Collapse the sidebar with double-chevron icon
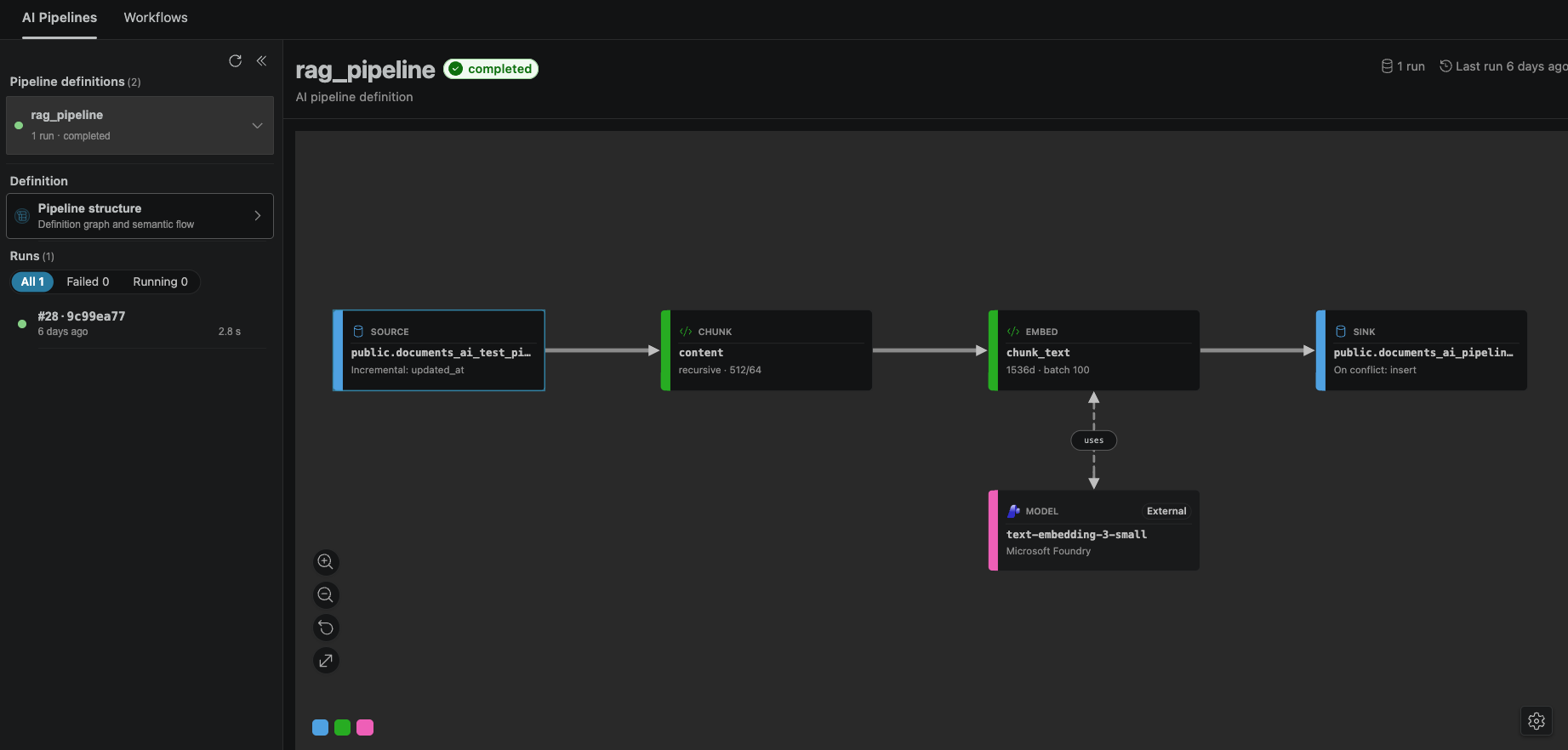The image size is (1568, 750). point(261,60)
